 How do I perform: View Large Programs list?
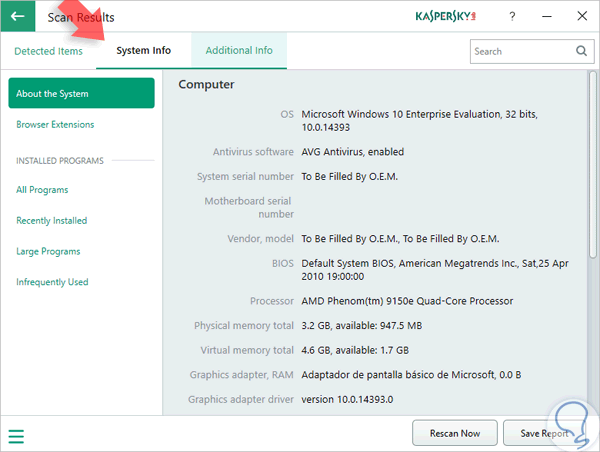click(x=48, y=251)
